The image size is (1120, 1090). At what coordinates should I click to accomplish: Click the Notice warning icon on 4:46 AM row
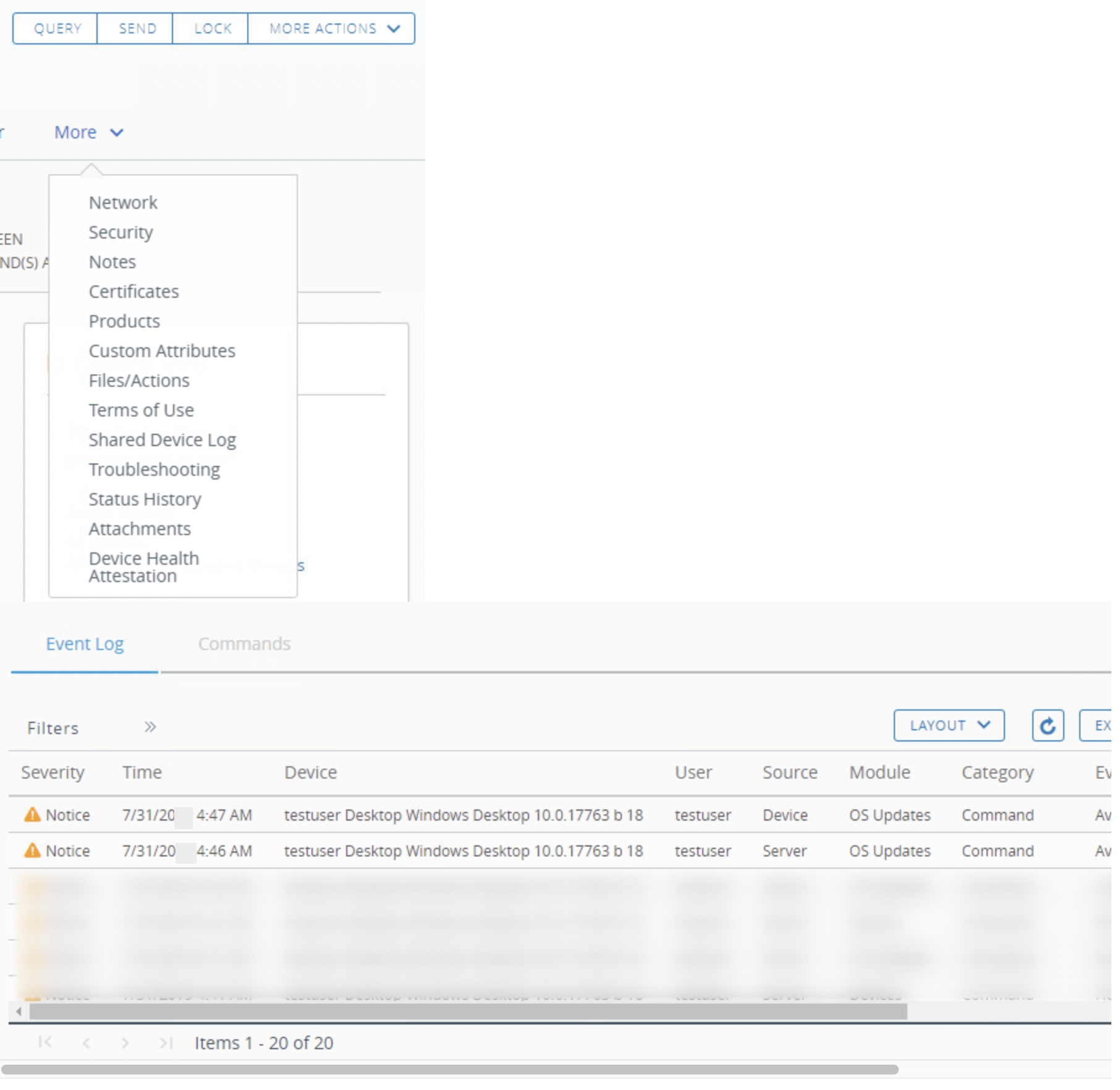tap(32, 850)
